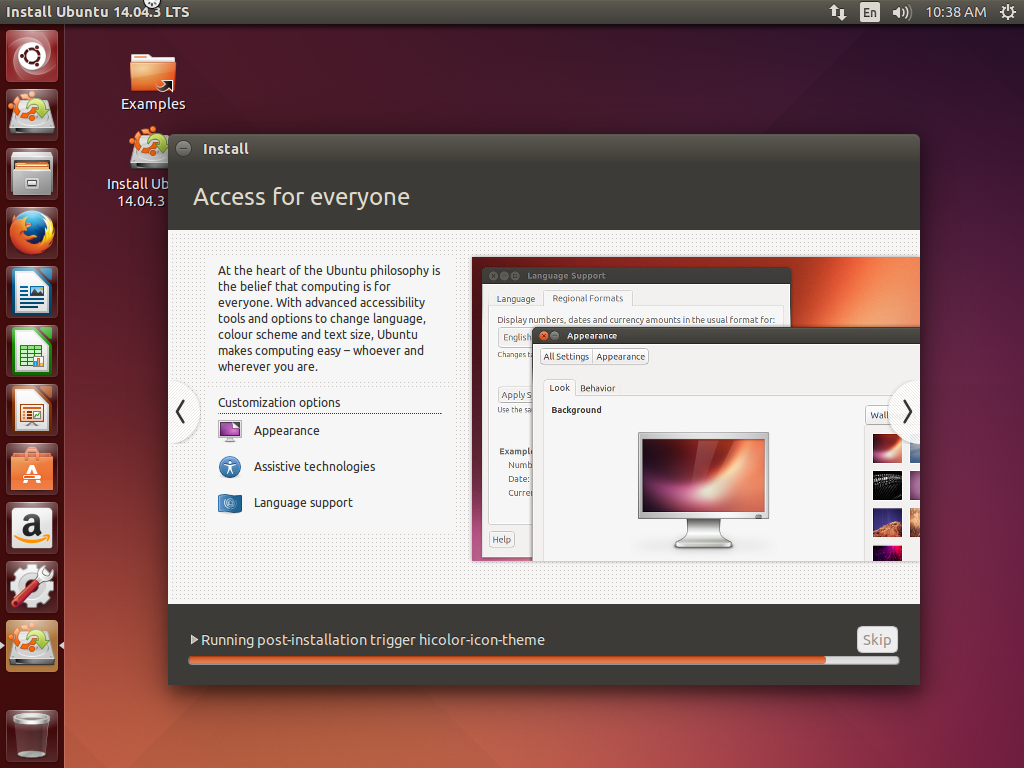Open System Settings wrench-and-gear icon
This screenshot has width=1024, height=768.
pyautogui.click(x=32, y=586)
